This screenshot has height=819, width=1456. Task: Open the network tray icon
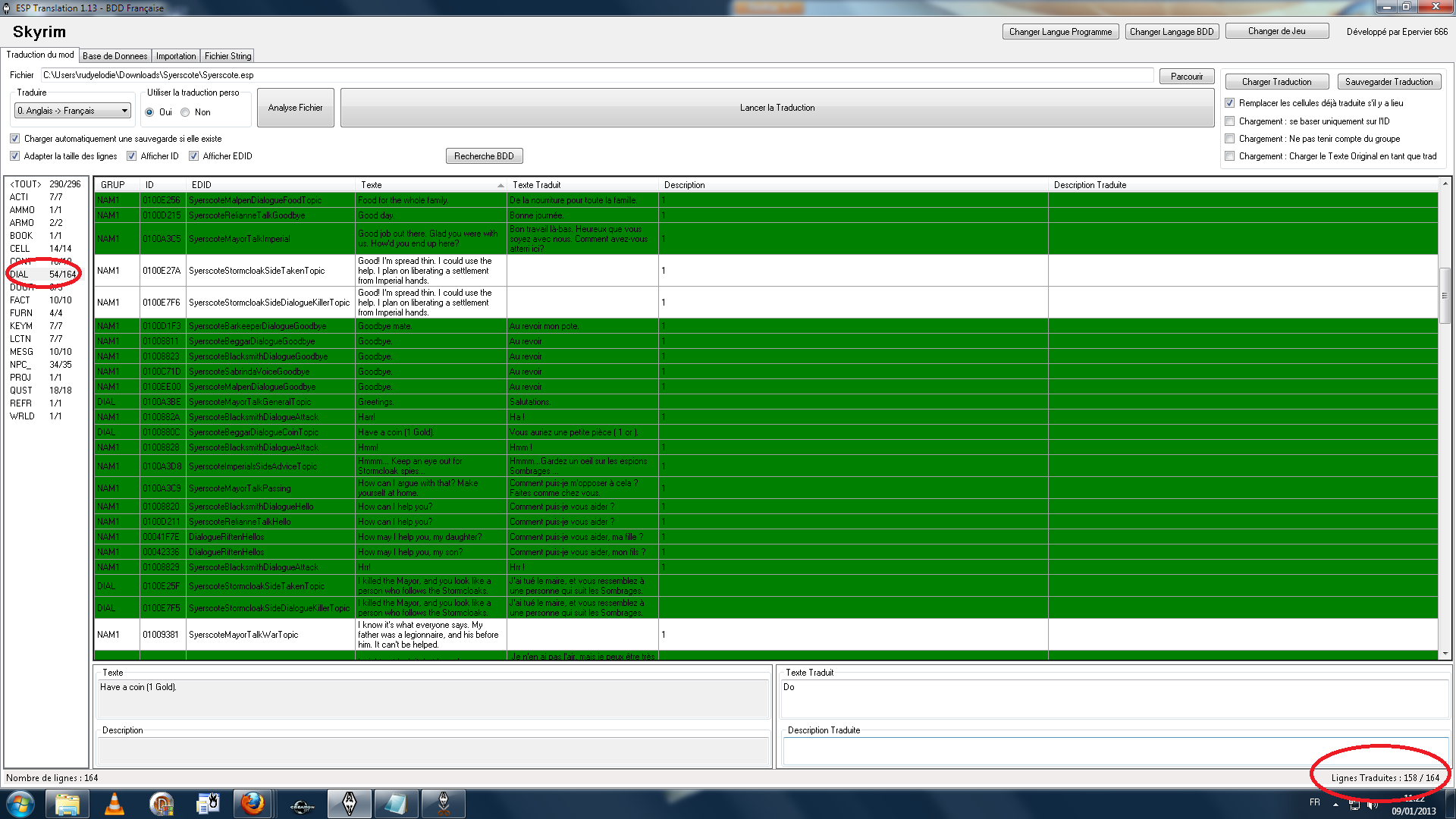1354,805
